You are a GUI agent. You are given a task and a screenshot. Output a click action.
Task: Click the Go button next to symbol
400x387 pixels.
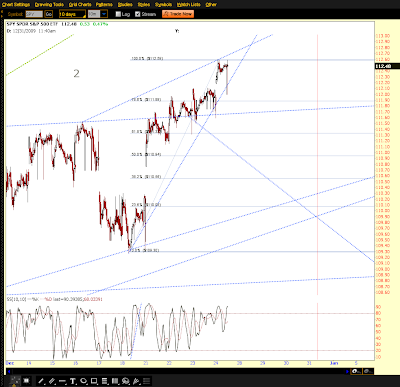coord(49,14)
